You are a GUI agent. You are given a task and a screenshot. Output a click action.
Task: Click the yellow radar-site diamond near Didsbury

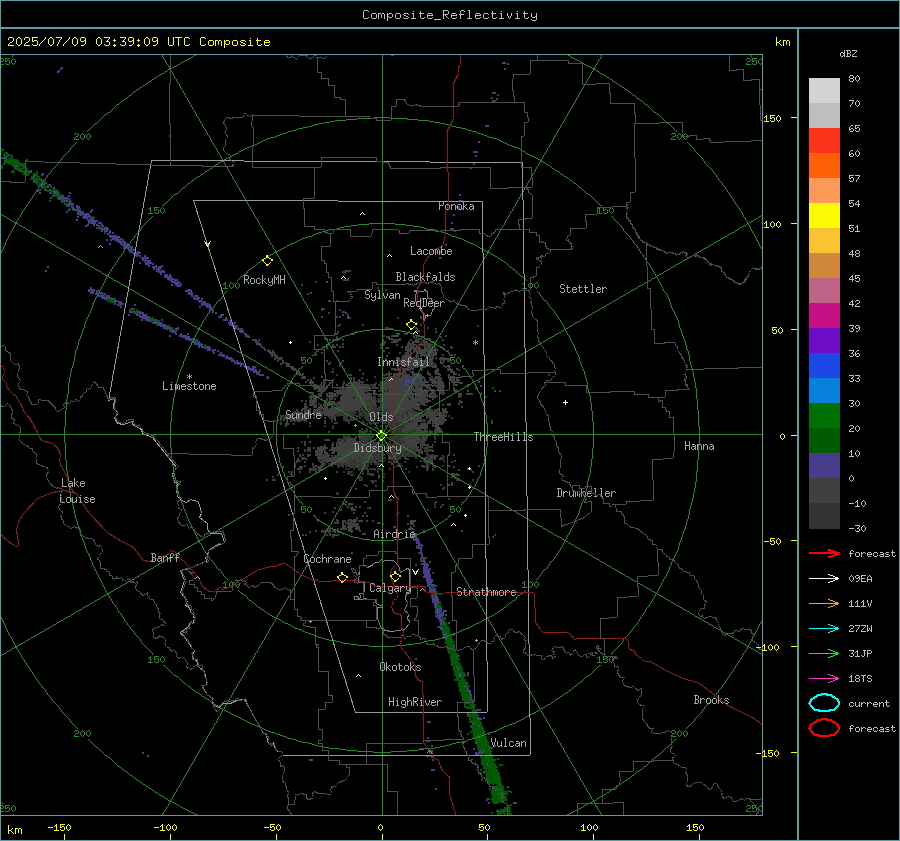pos(381,436)
